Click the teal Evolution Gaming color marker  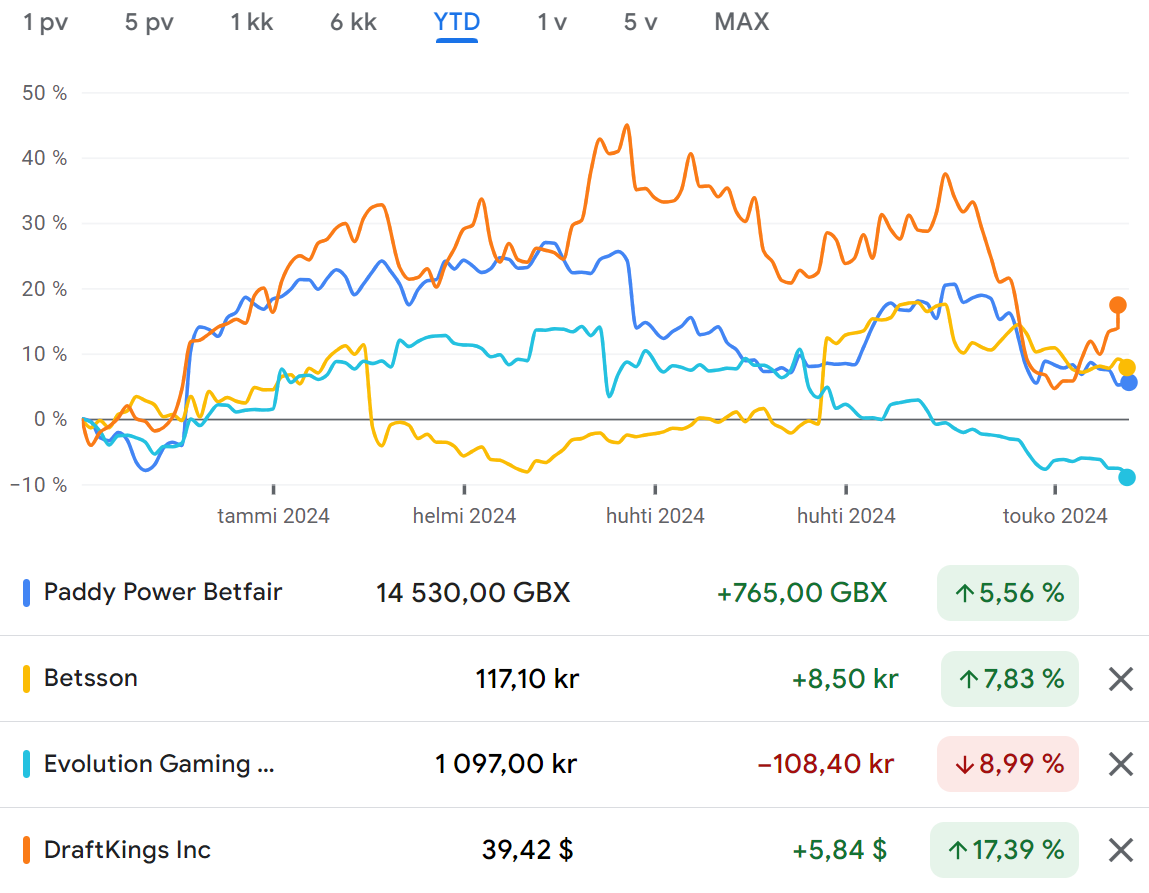tap(26, 764)
